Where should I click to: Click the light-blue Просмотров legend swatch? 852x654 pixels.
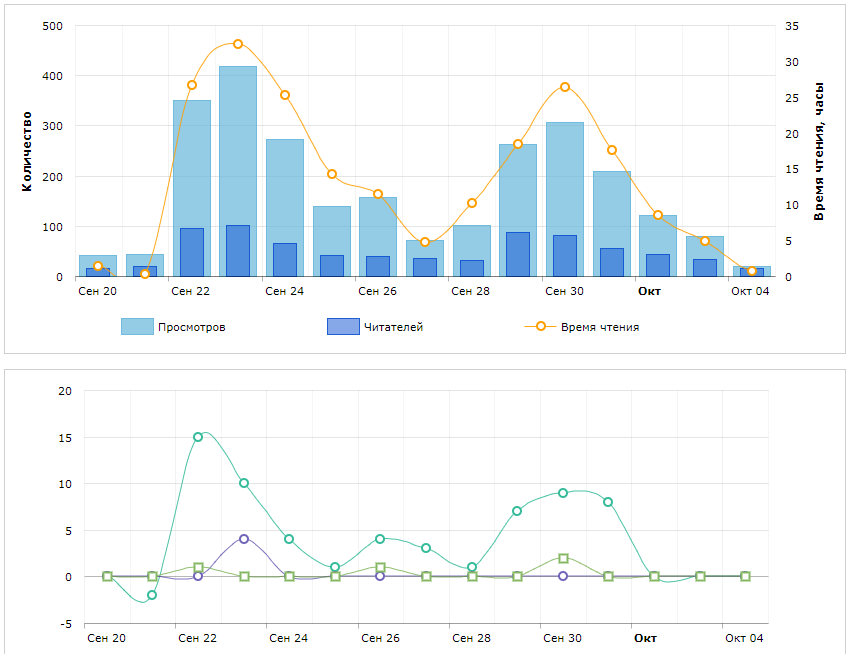(x=137, y=327)
